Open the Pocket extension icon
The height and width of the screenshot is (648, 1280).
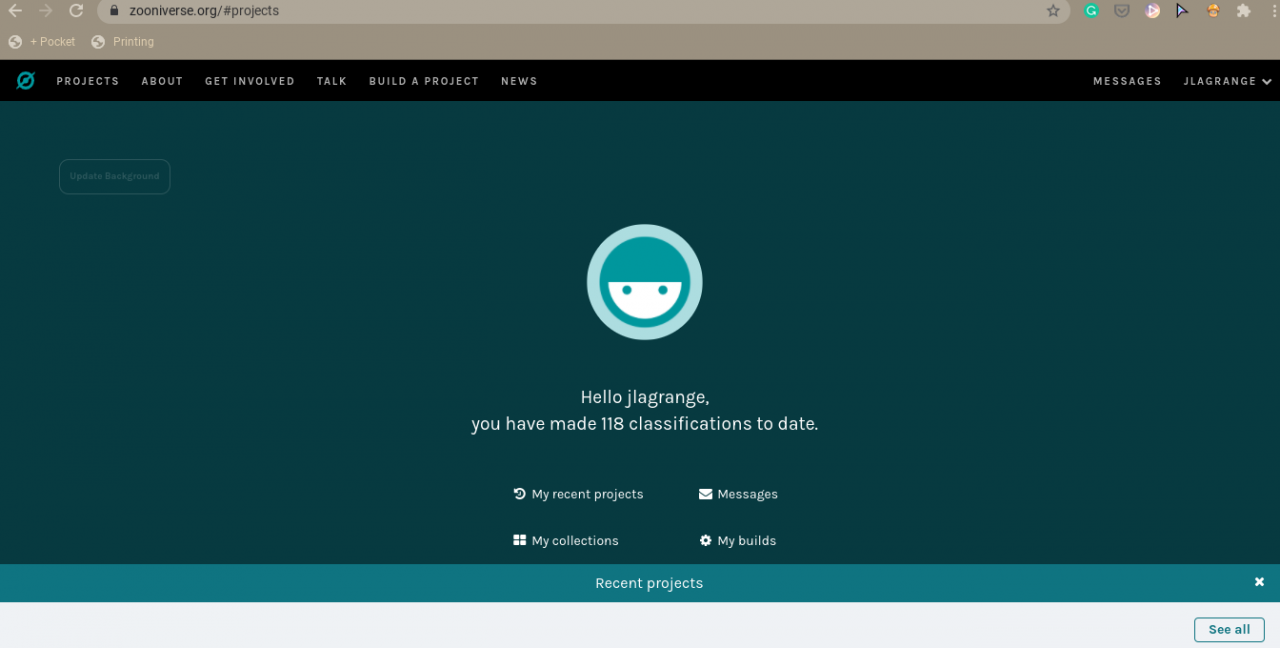[1122, 11]
